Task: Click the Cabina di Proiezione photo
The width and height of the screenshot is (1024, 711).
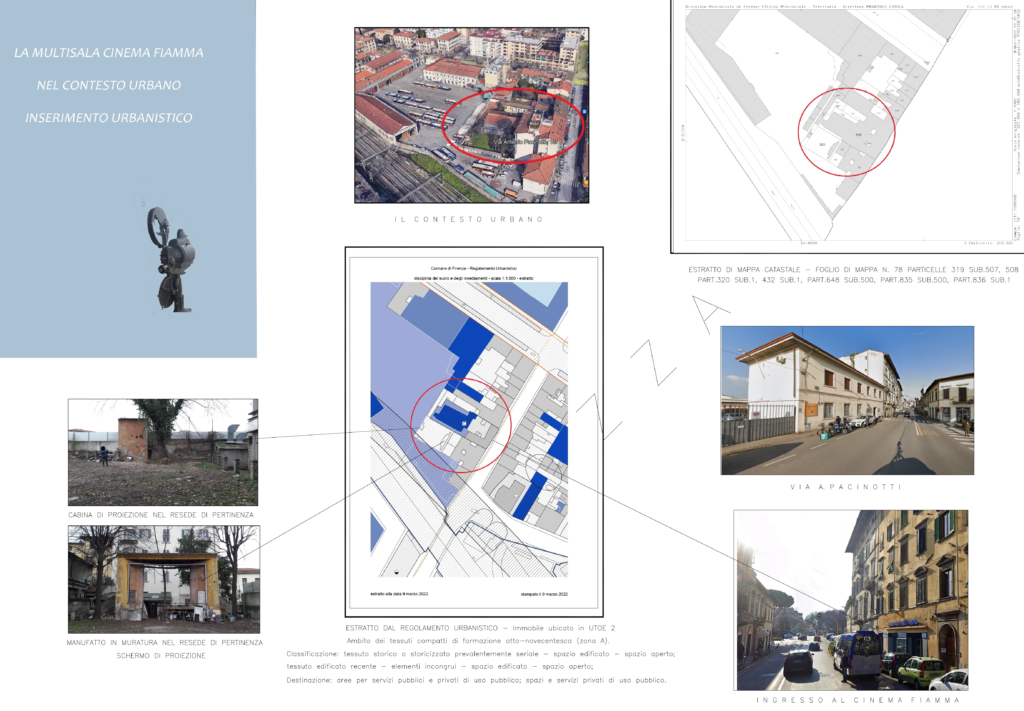Action: (163, 452)
